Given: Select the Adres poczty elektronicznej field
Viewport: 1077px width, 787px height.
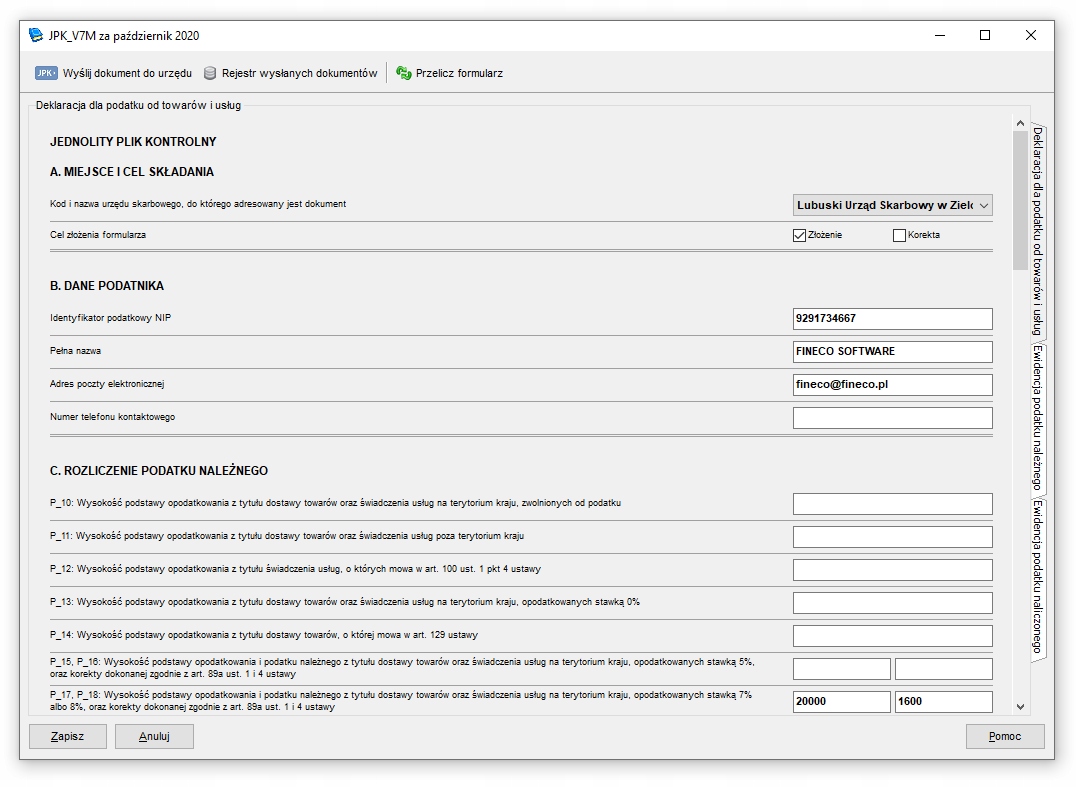Looking at the screenshot, I should (892, 385).
